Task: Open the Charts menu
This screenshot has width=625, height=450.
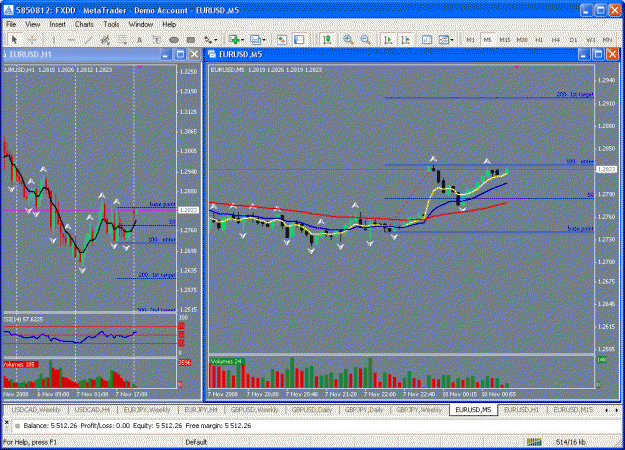Action: pyautogui.click(x=84, y=24)
